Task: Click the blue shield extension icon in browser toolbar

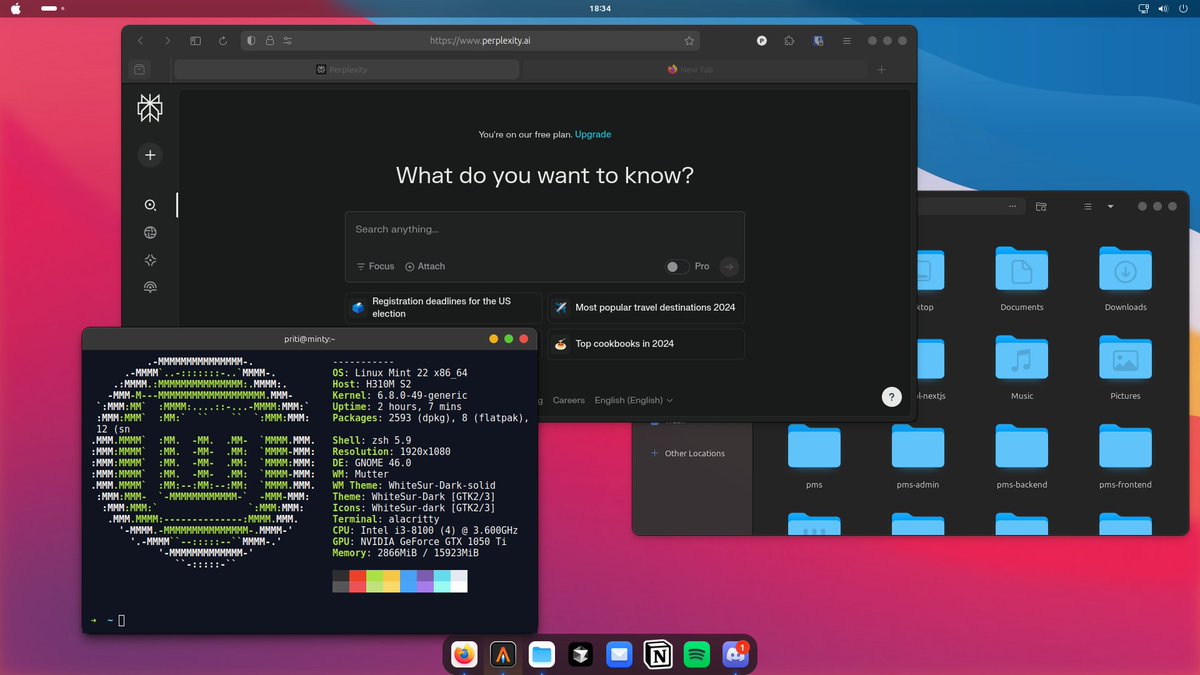Action: point(818,41)
